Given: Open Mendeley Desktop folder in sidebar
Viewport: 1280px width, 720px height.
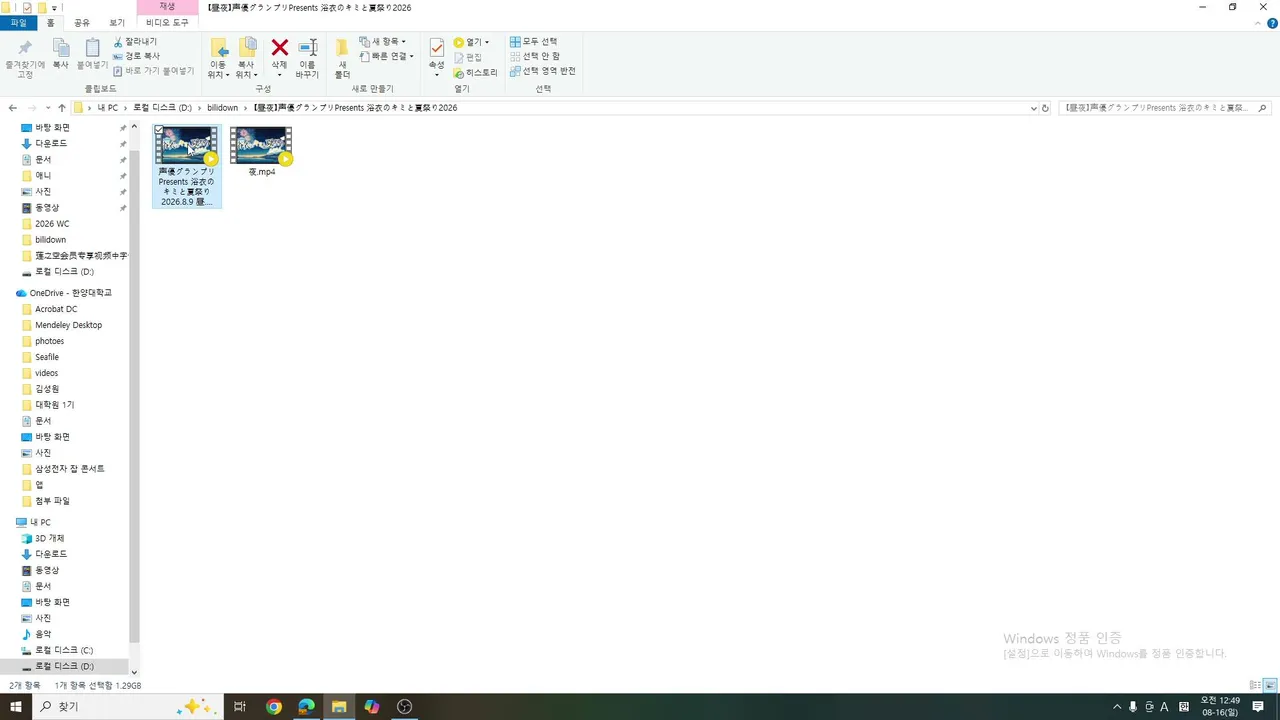Looking at the screenshot, I should (x=68, y=325).
